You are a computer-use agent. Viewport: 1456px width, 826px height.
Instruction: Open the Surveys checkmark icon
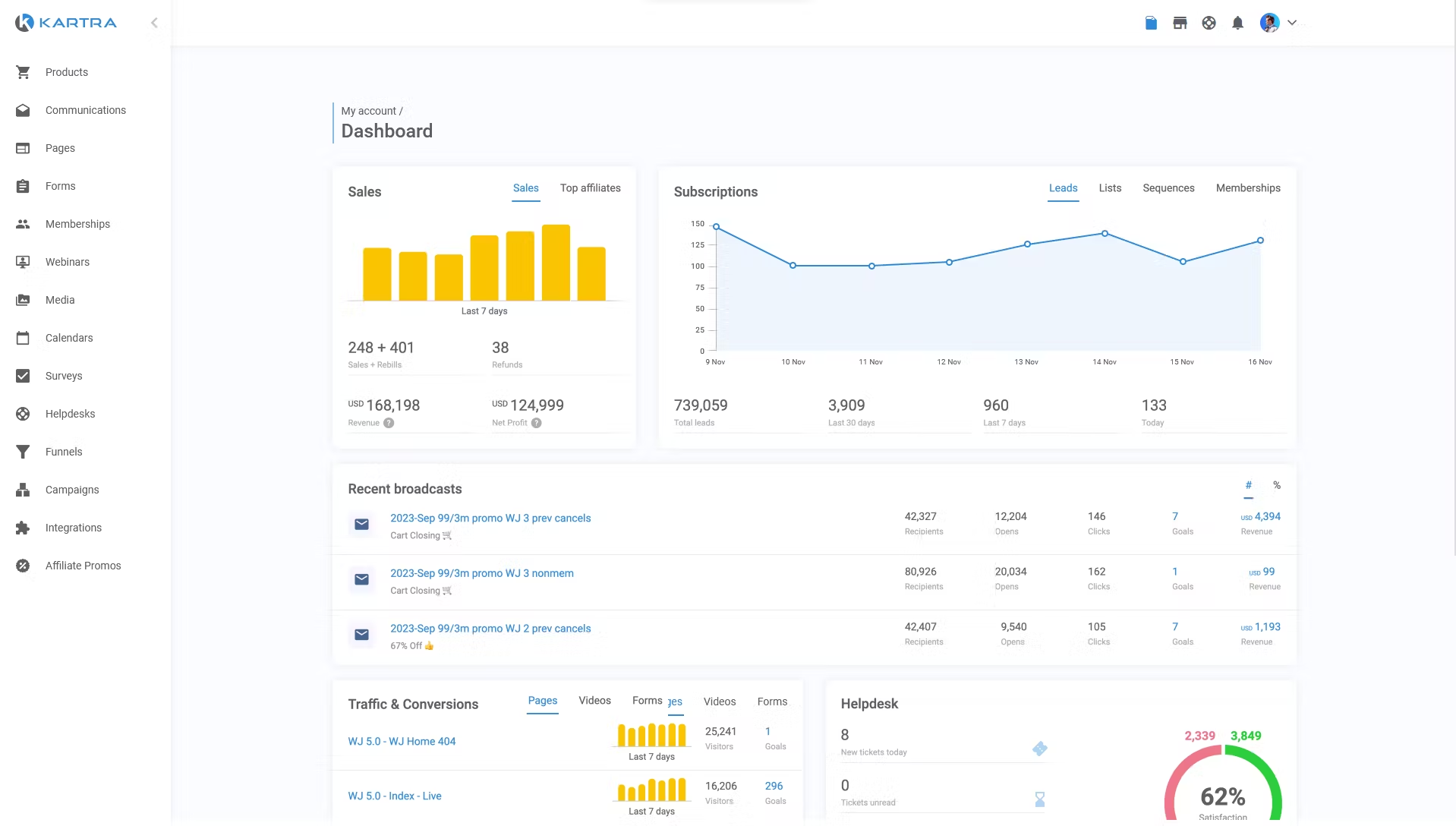pos(23,376)
